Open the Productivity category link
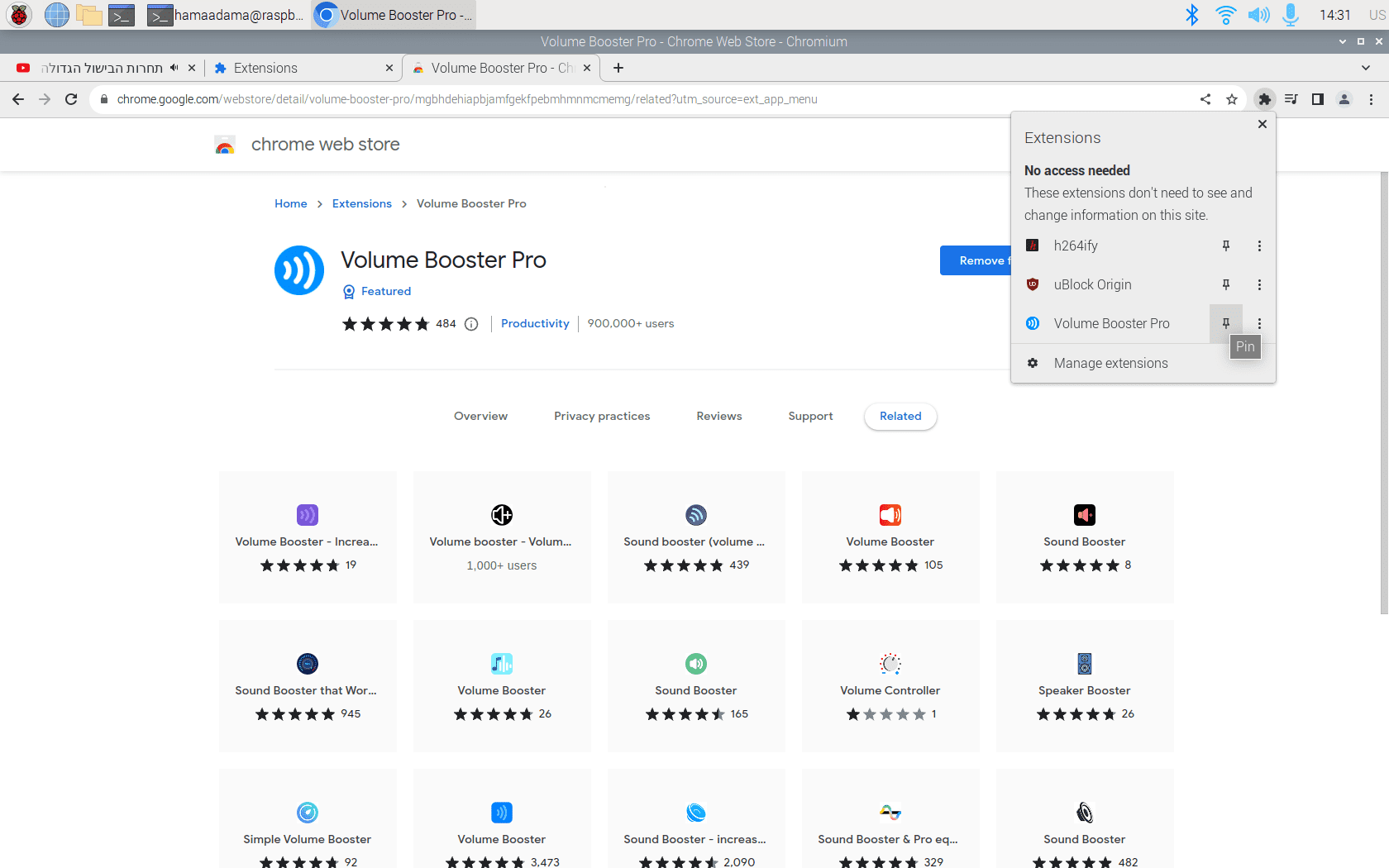The height and width of the screenshot is (868, 1389). point(535,323)
